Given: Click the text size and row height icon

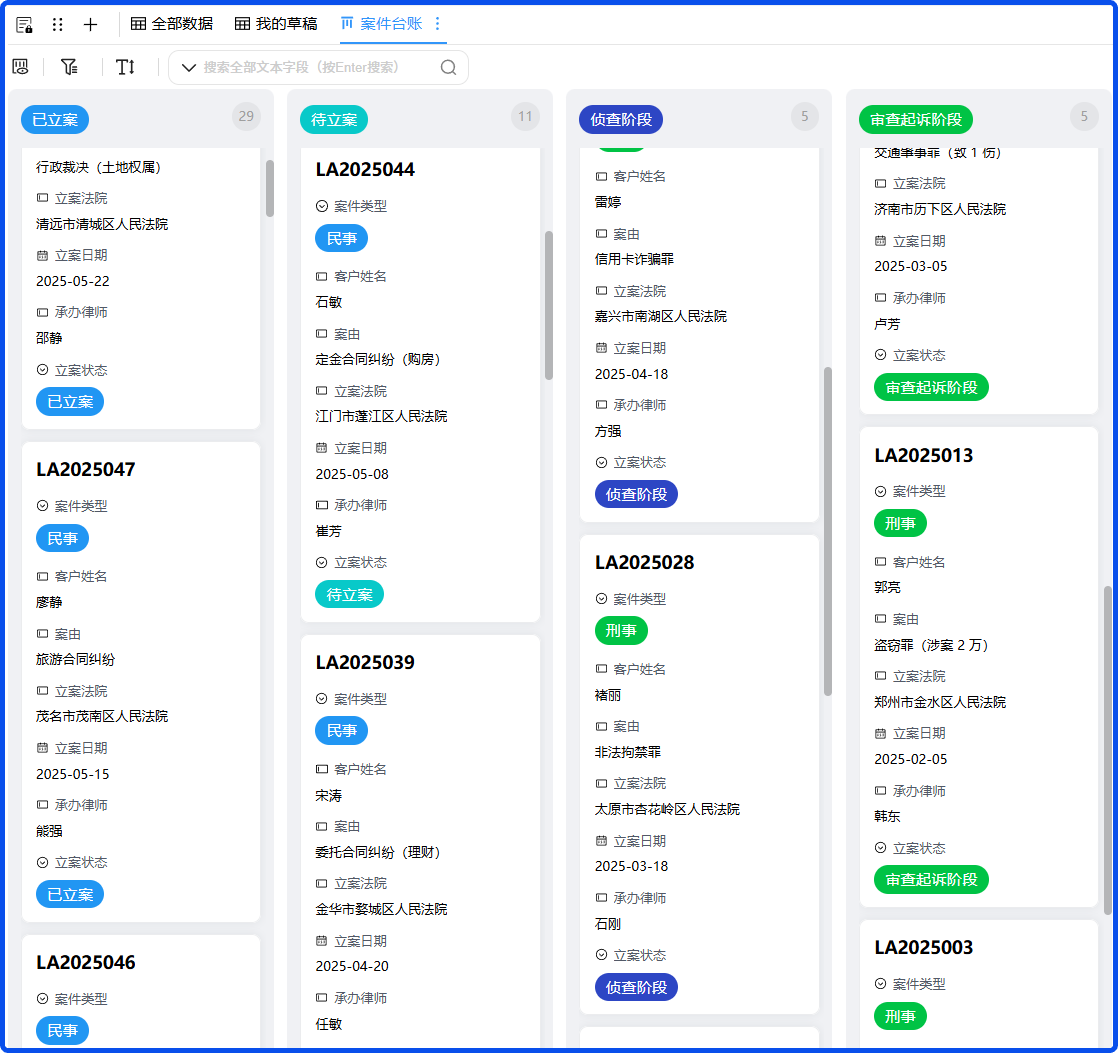Looking at the screenshot, I should point(125,67).
